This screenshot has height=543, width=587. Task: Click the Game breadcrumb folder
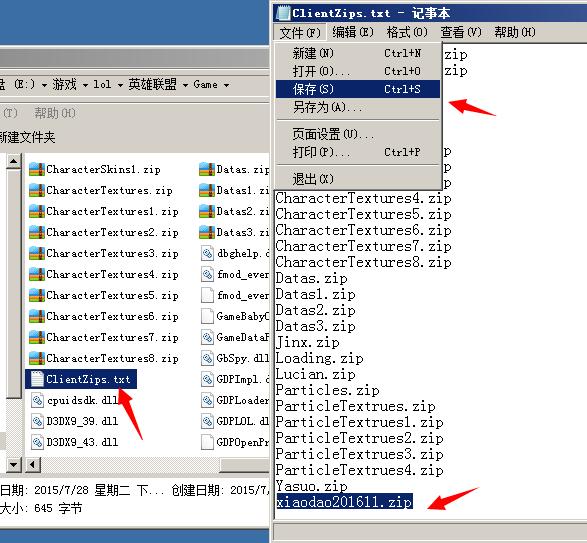[206, 85]
